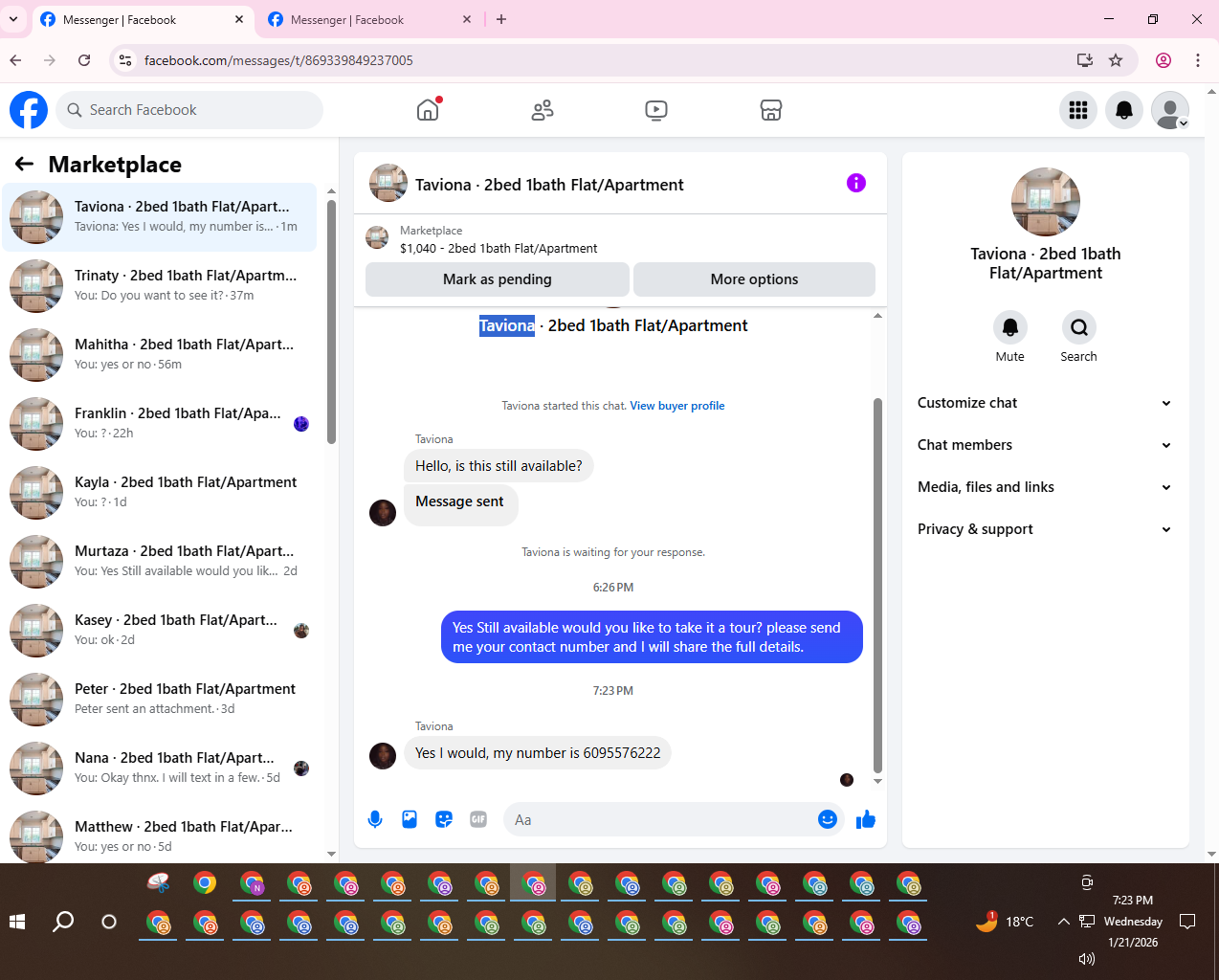
Task: Go back using Marketplace arrow
Action: (x=25, y=165)
